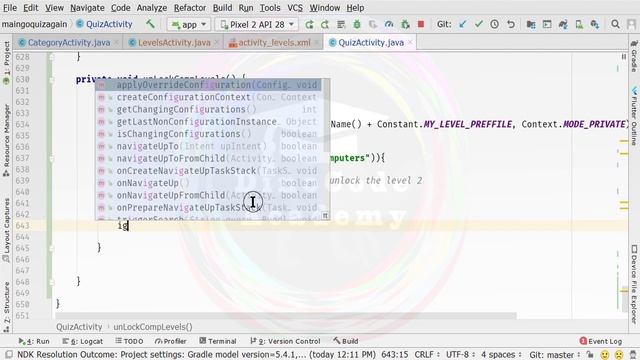Open Layout Captures side panel
Screen dimensions: 640x360
pos(6,231)
